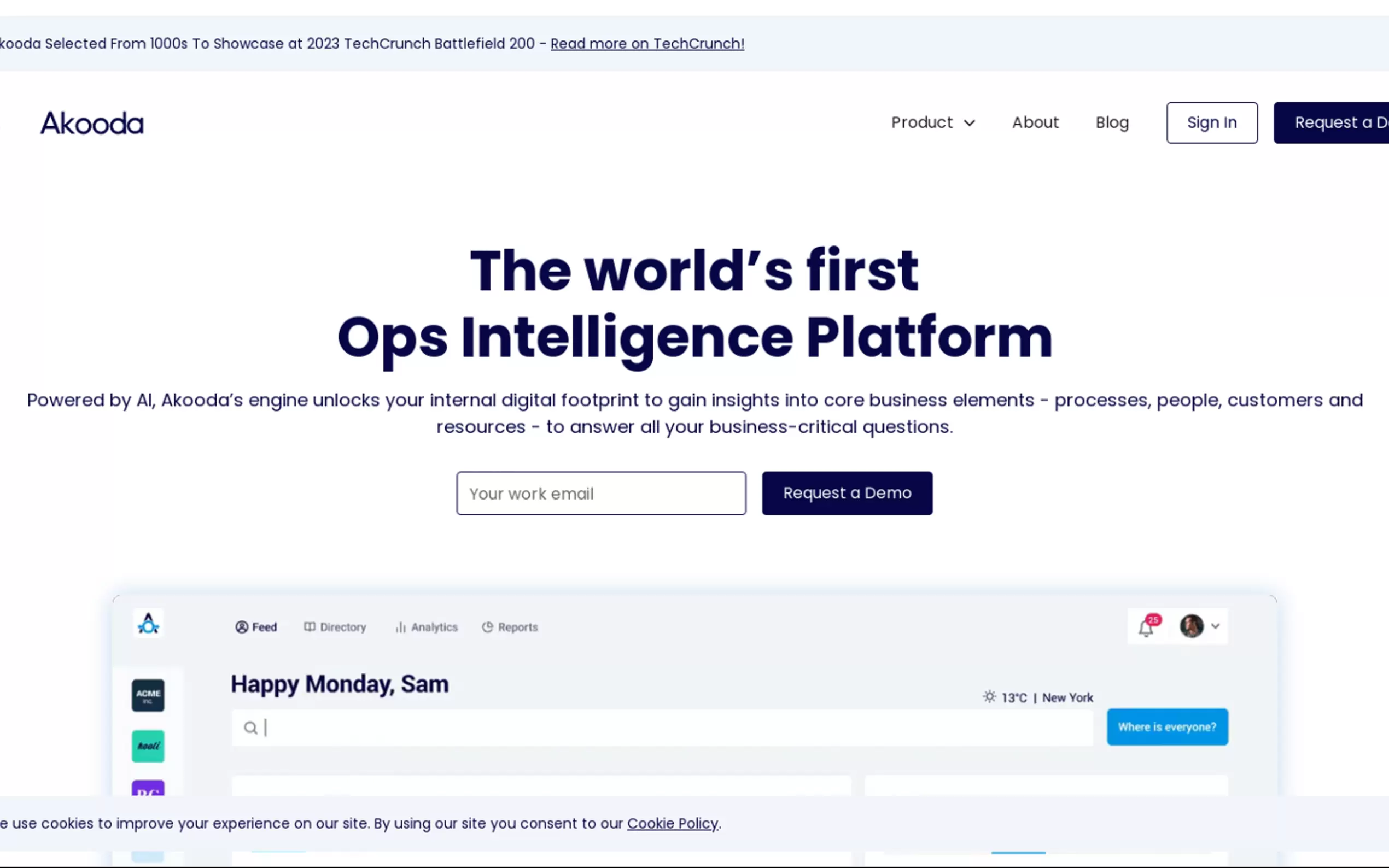Image resolution: width=1389 pixels, height=868 pixels.
Task: Open the Read more on TechCrunch link
Action: click(x=647, y=44)
